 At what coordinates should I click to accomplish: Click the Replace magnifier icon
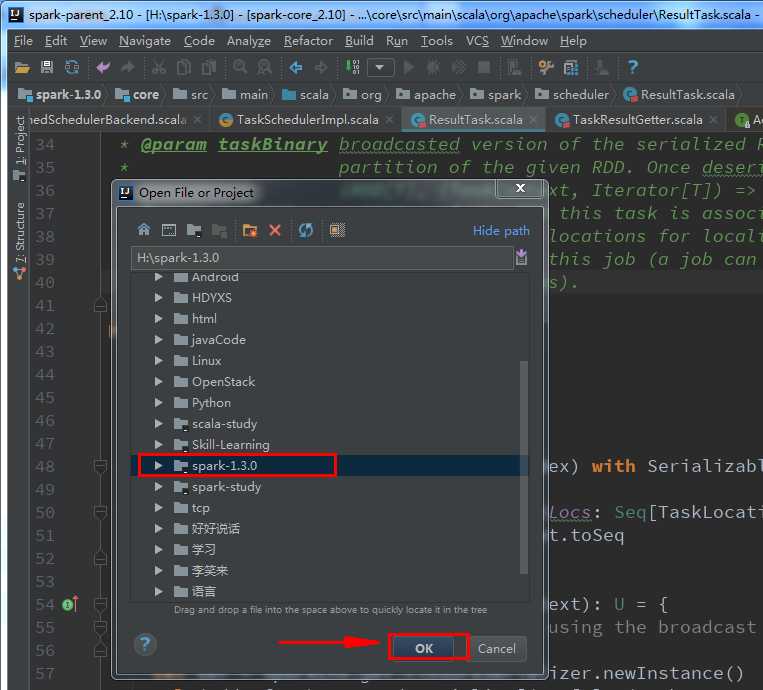(x=264, y=67)
